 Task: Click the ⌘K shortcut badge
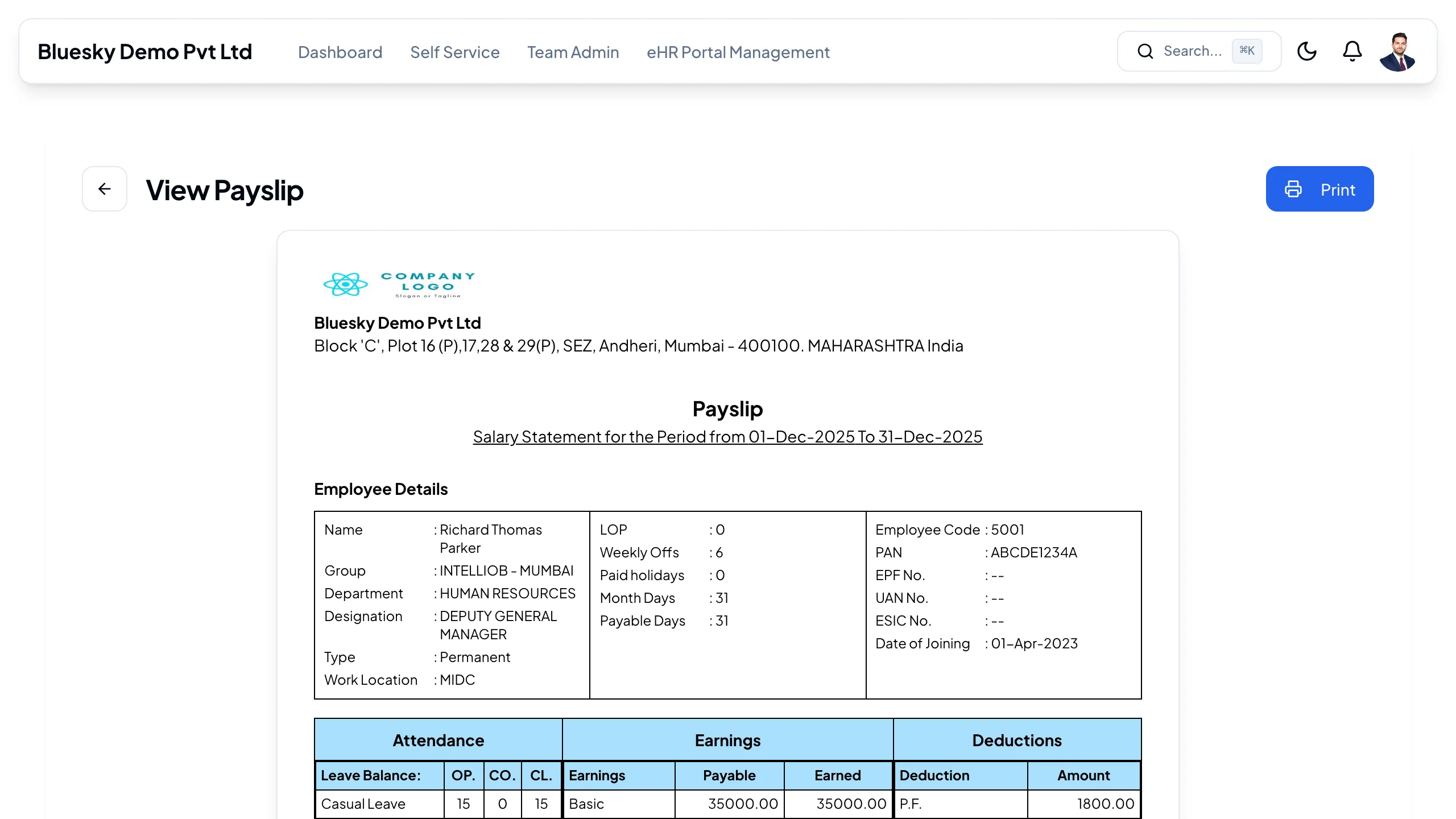coord(1247,51)
